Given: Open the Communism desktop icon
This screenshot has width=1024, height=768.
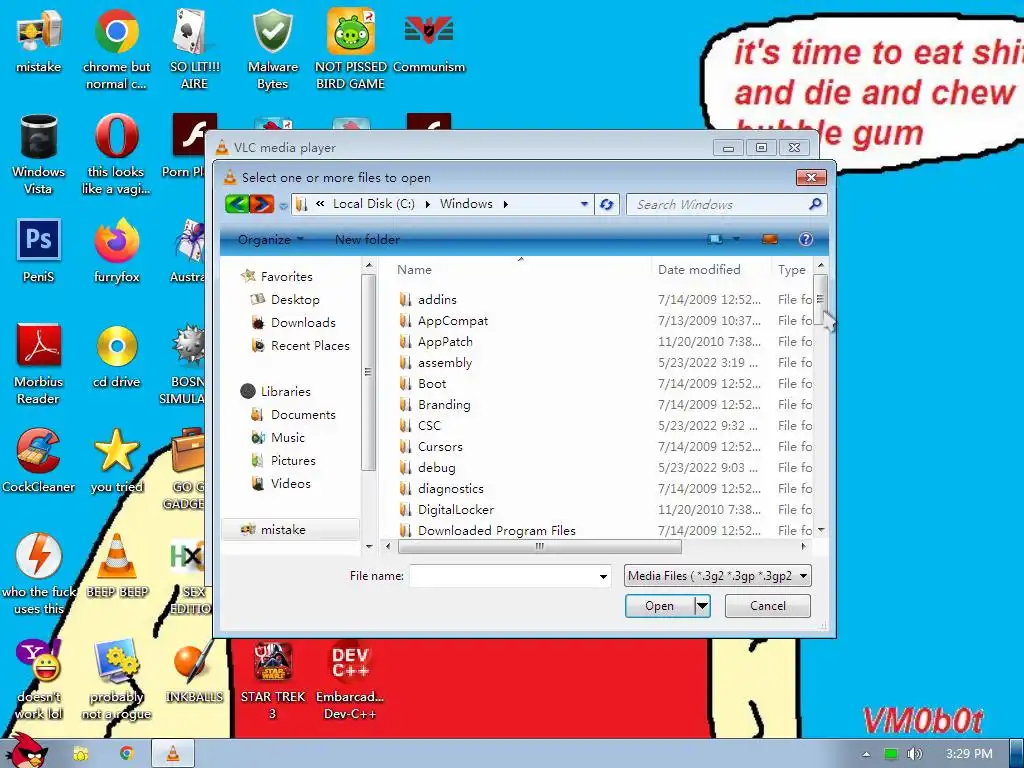Looking at the screenshot, I should pyautogui.click(x=429, y=42).
